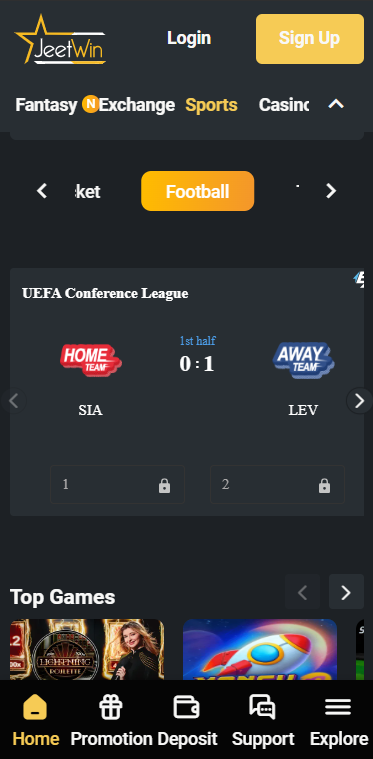373x759 pixels.
Task: Open the Explore hamburger menu
Action: pos(338,707)
